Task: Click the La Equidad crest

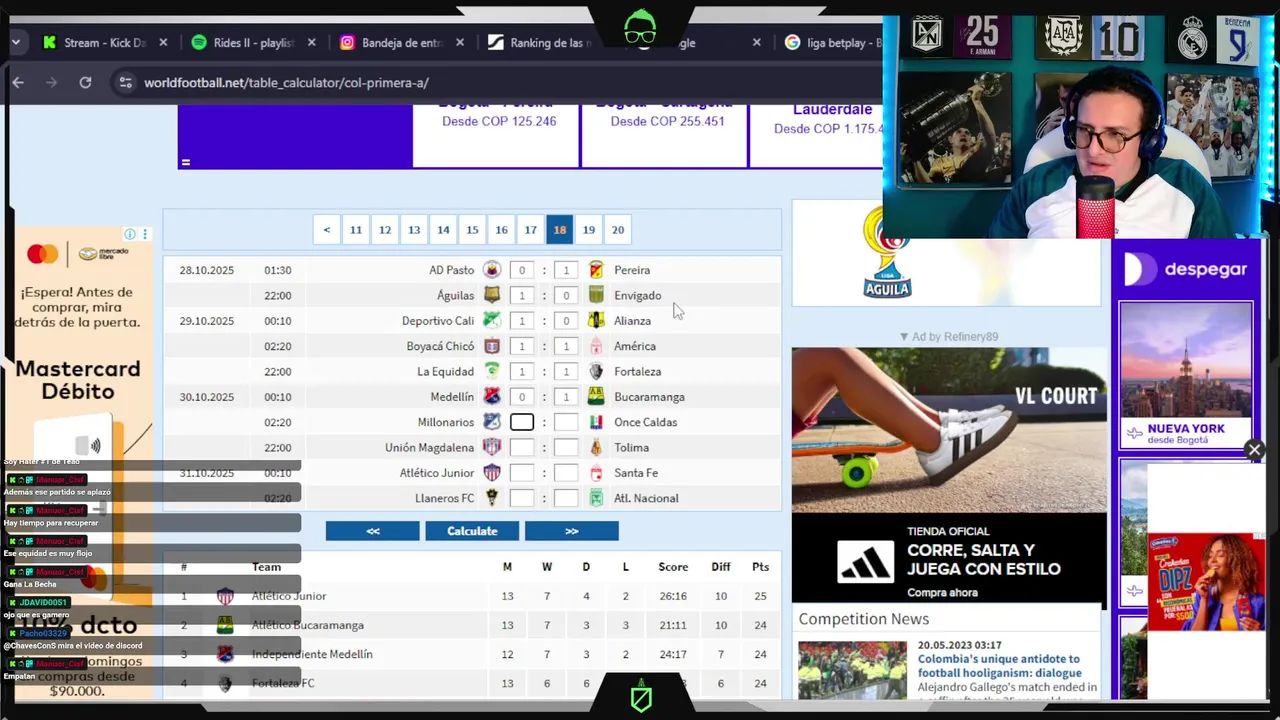Action: pos(491,371)
